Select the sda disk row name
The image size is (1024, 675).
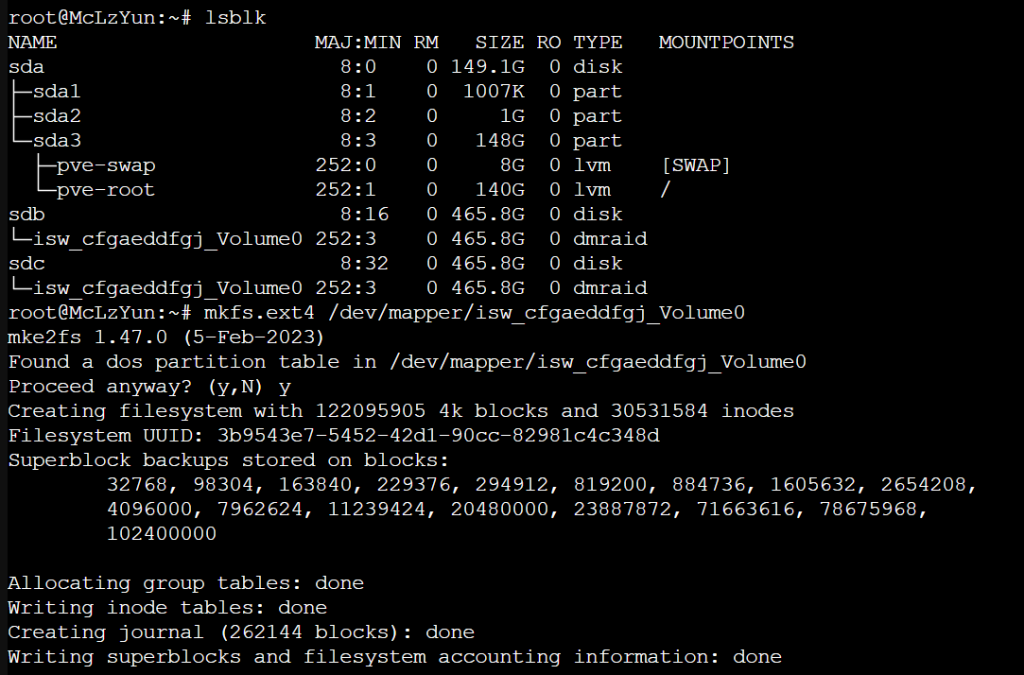[x=26, y=67]
